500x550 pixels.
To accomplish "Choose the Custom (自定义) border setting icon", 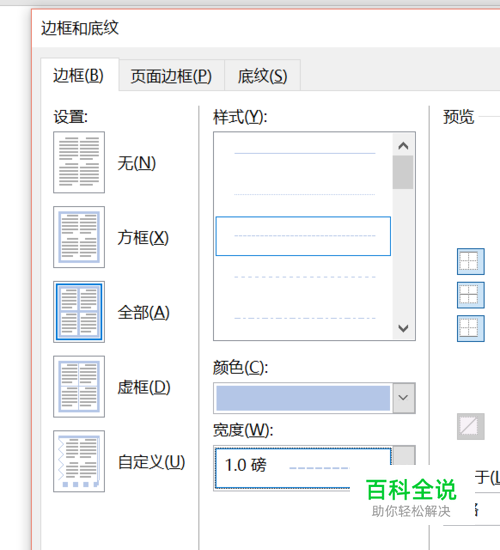I will click(79, 461).
